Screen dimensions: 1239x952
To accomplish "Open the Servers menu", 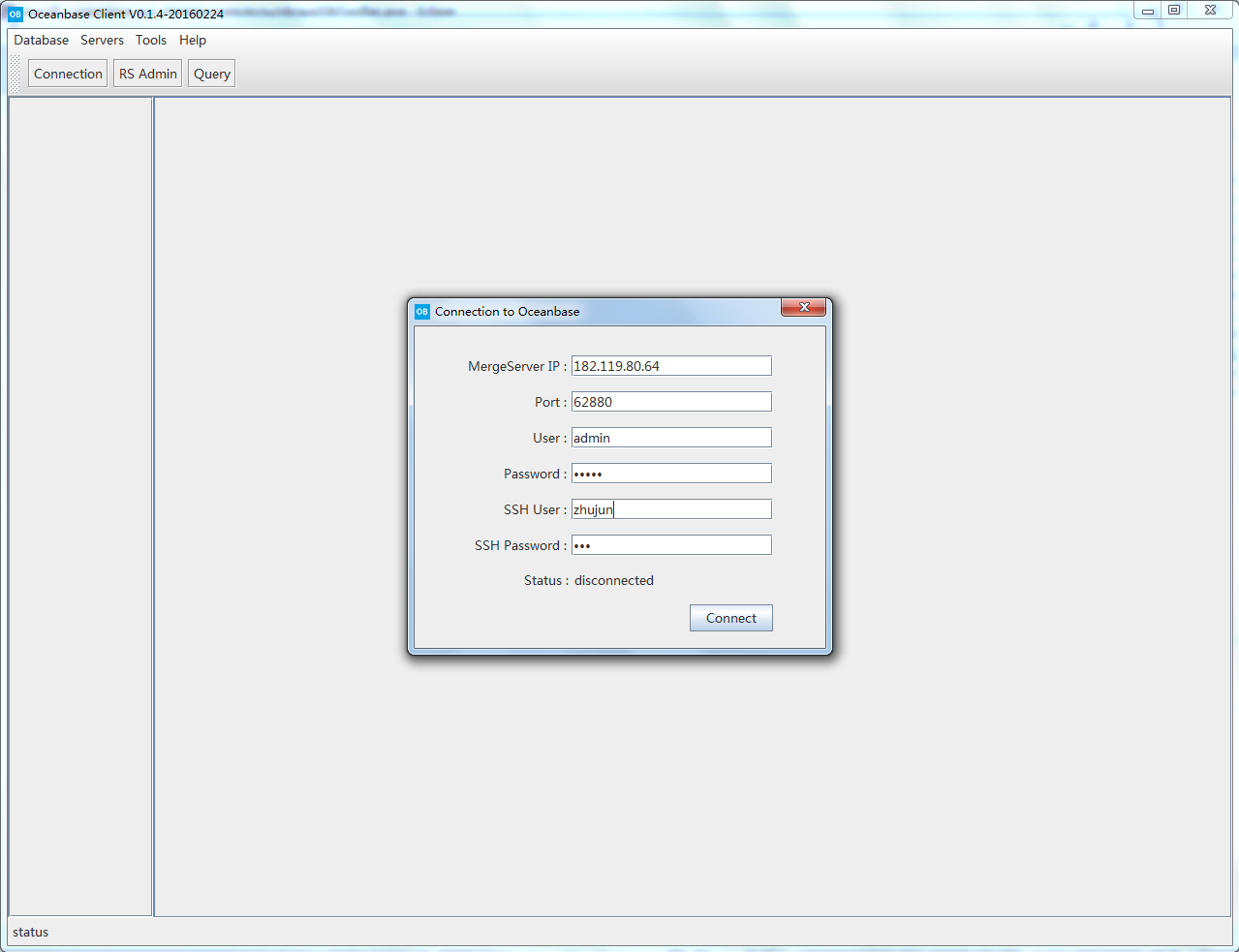I will point(102,40).
